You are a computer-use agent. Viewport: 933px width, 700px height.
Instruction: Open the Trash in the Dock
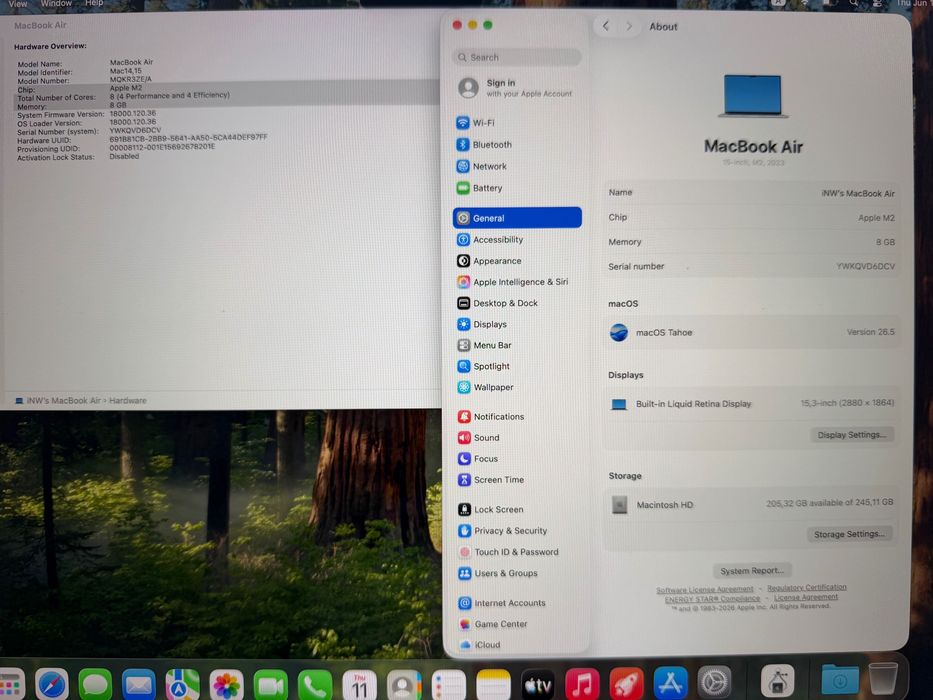(883, 679)
